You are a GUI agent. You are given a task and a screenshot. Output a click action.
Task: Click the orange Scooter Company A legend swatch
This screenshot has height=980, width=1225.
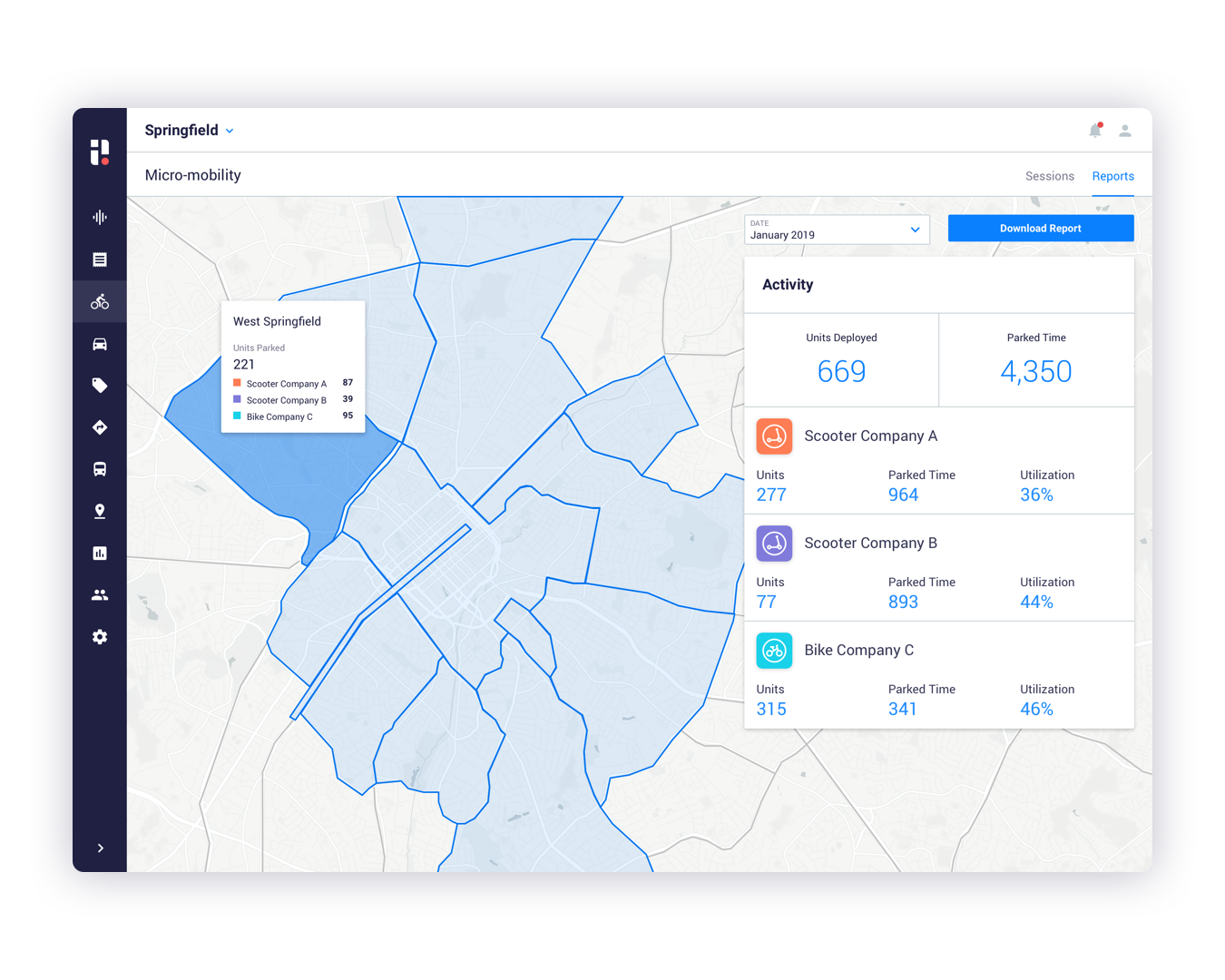click(238, 383)
